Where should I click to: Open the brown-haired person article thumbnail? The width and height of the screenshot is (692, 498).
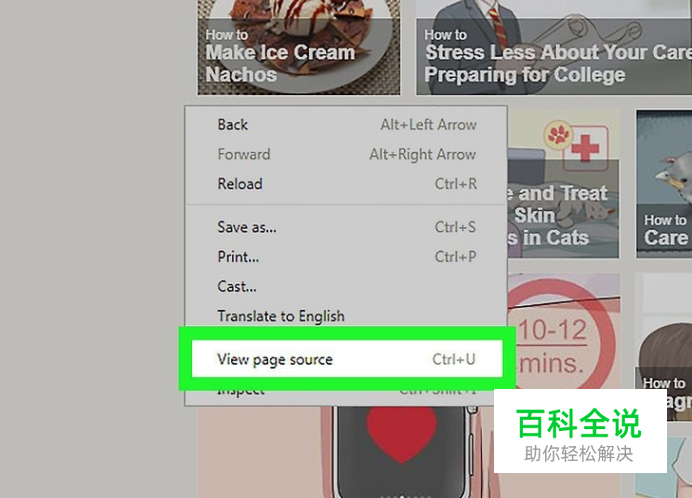point(664,344)
